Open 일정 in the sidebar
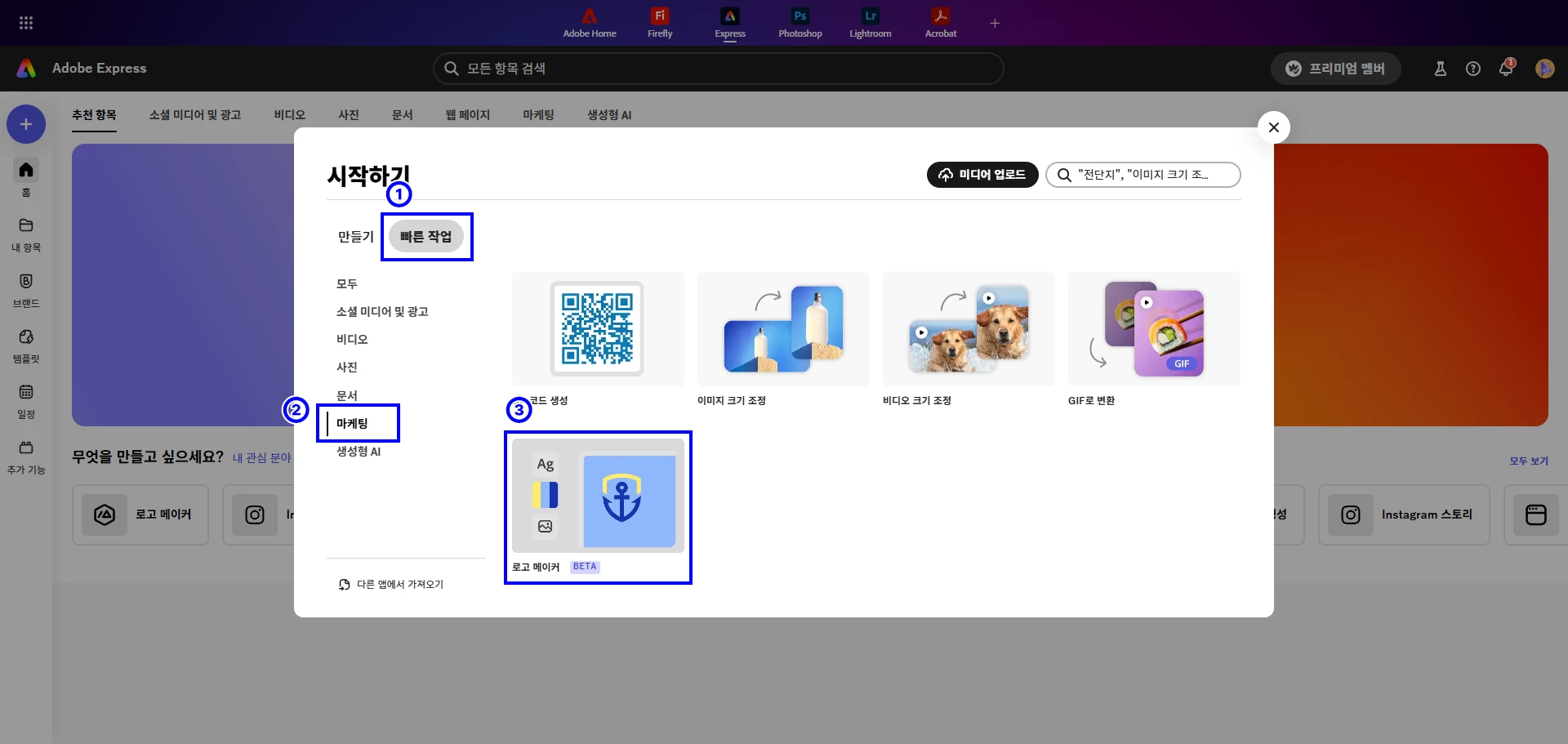This screenshot has height=744, width=1568. click(x=26, y=401)
